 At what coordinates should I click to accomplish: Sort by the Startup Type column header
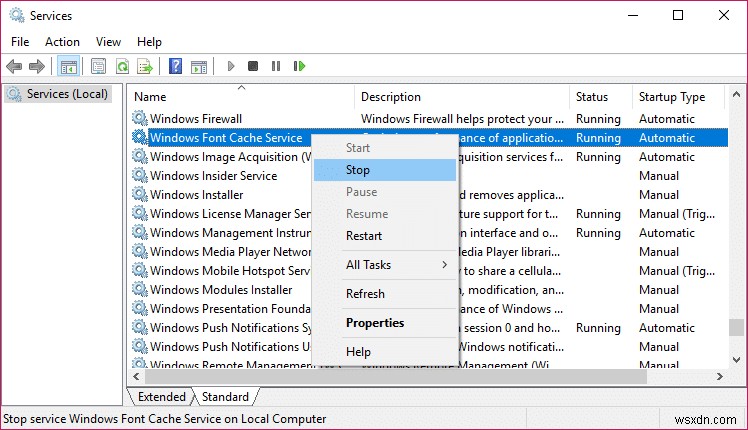pyautogui.click(x=678, y=97)
